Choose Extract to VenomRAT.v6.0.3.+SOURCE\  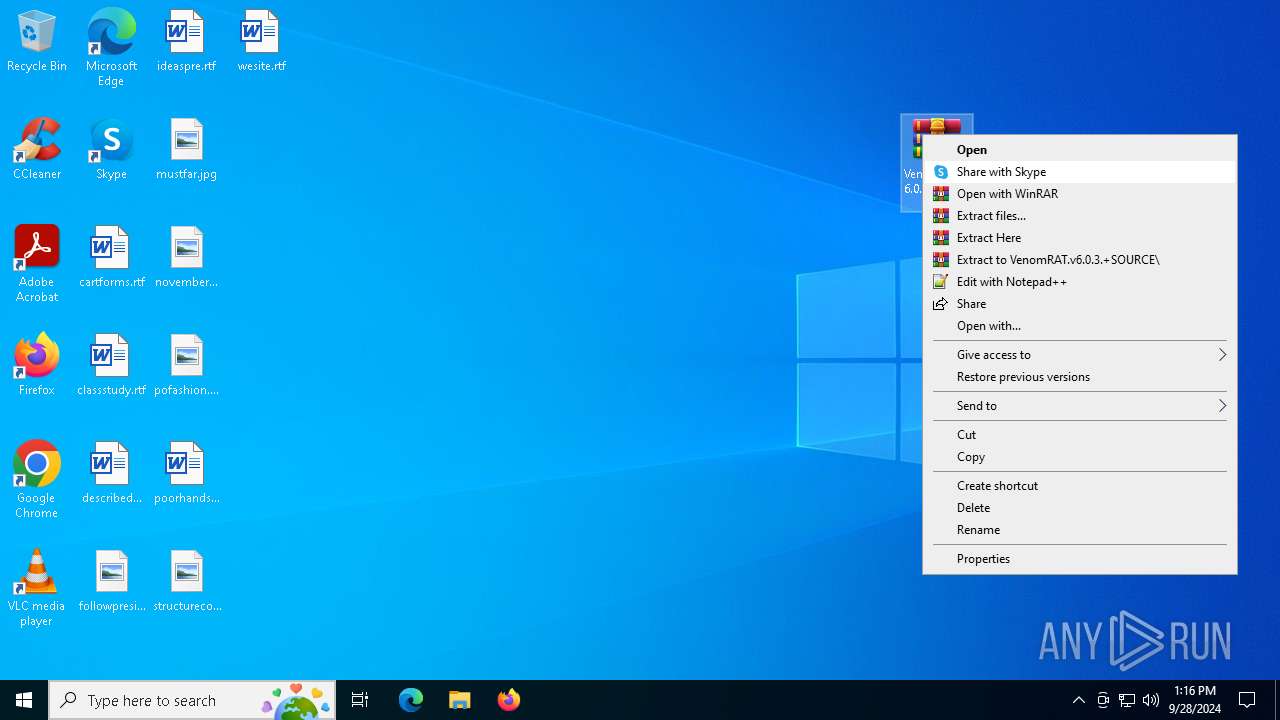(1080, 260)
